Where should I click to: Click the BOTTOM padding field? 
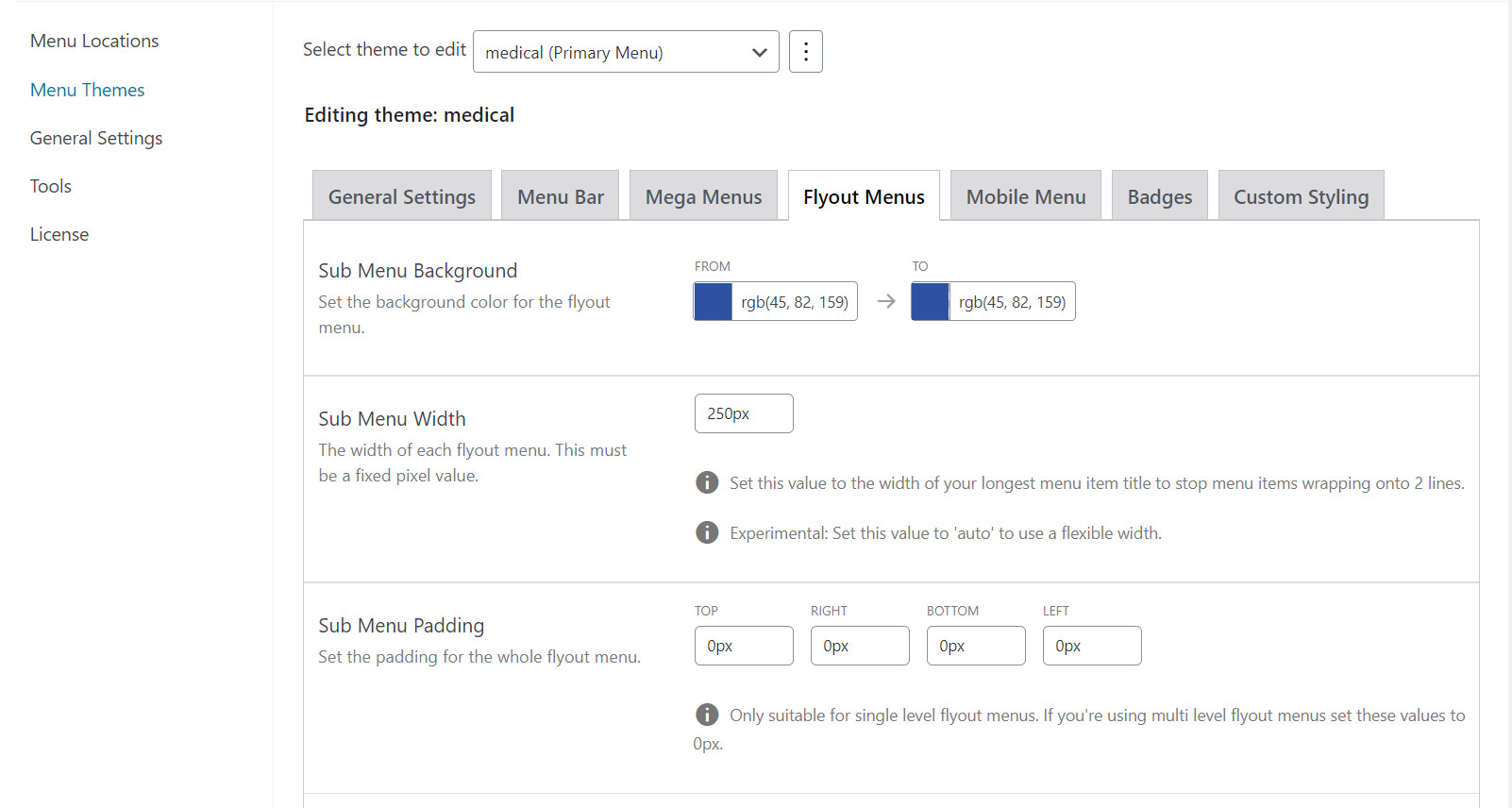976,646
